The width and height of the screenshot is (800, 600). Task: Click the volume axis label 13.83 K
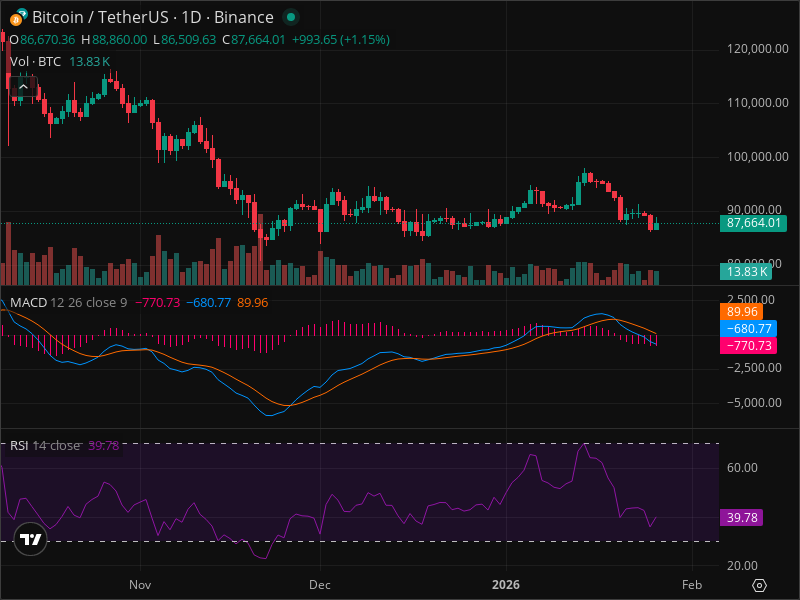[x=746, y=271]
